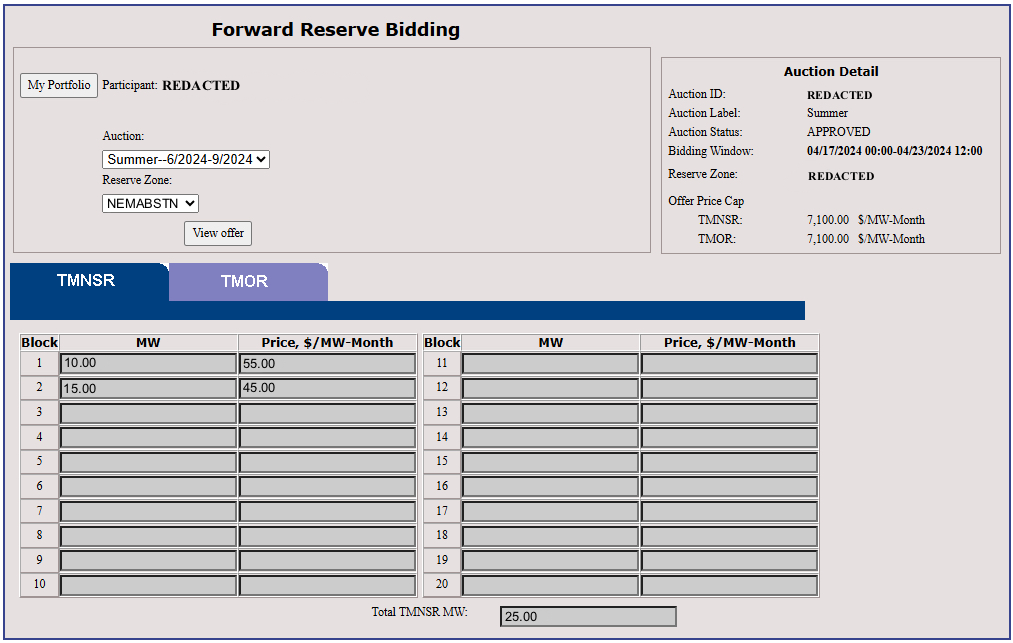This screenshot has height=643, width=1013.
Task: Click the Auction Detail heading
Action: (x=831, y=72)
